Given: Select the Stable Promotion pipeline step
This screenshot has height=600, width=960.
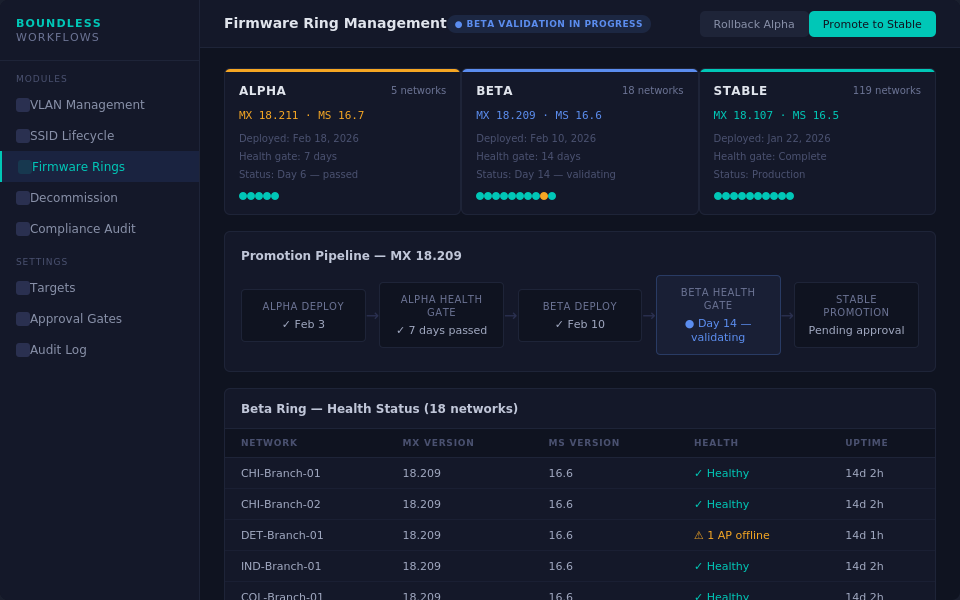Looking at the screenshot, I should coord(856,315).
